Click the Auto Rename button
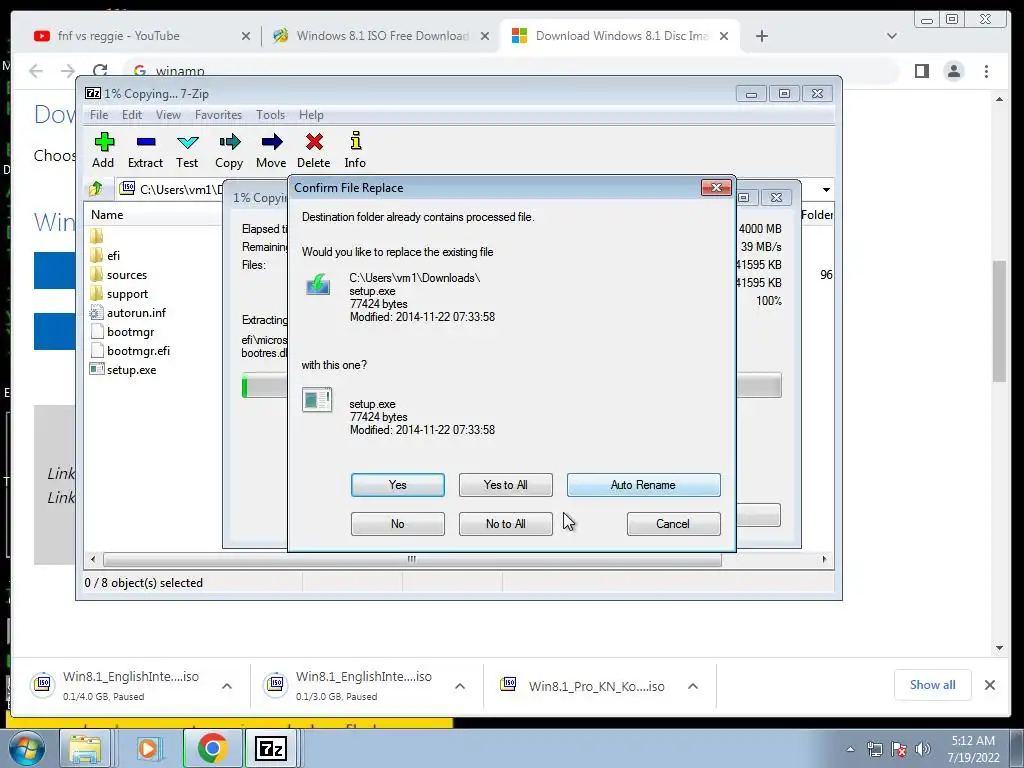The height and width of the screenshot is (768, 1024). 643,485
